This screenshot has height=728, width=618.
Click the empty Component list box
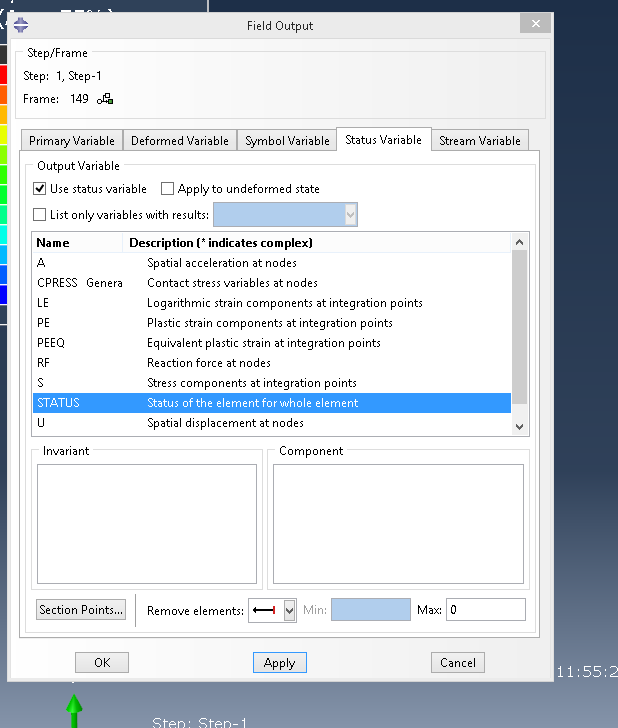point(398,524)
